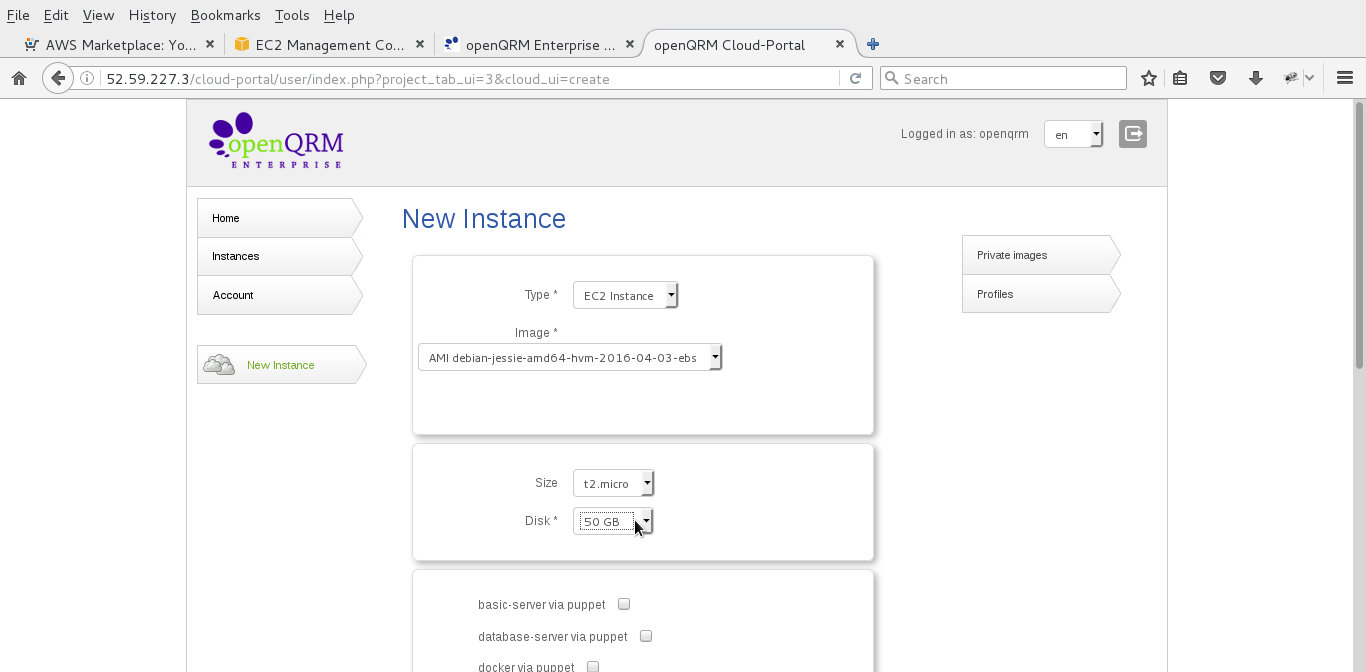Screen dimensions: 1366x672
Task: Log out using the exit icon
Action: 1133,133
